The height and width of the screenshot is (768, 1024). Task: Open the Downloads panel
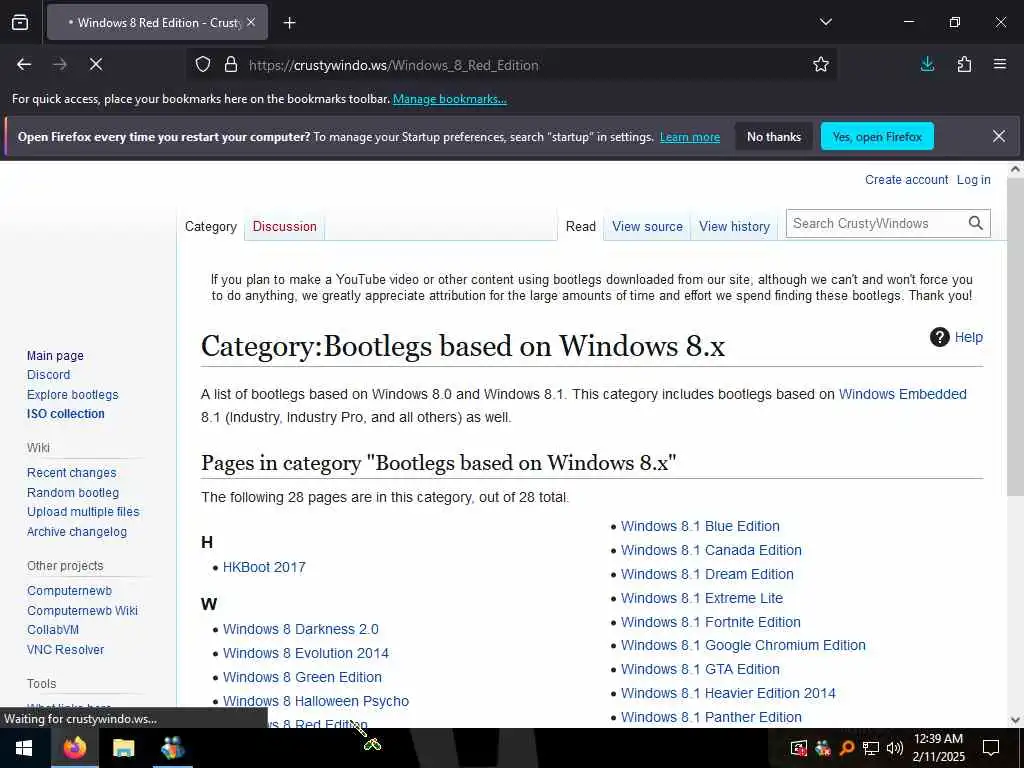(x=927, y=65)
